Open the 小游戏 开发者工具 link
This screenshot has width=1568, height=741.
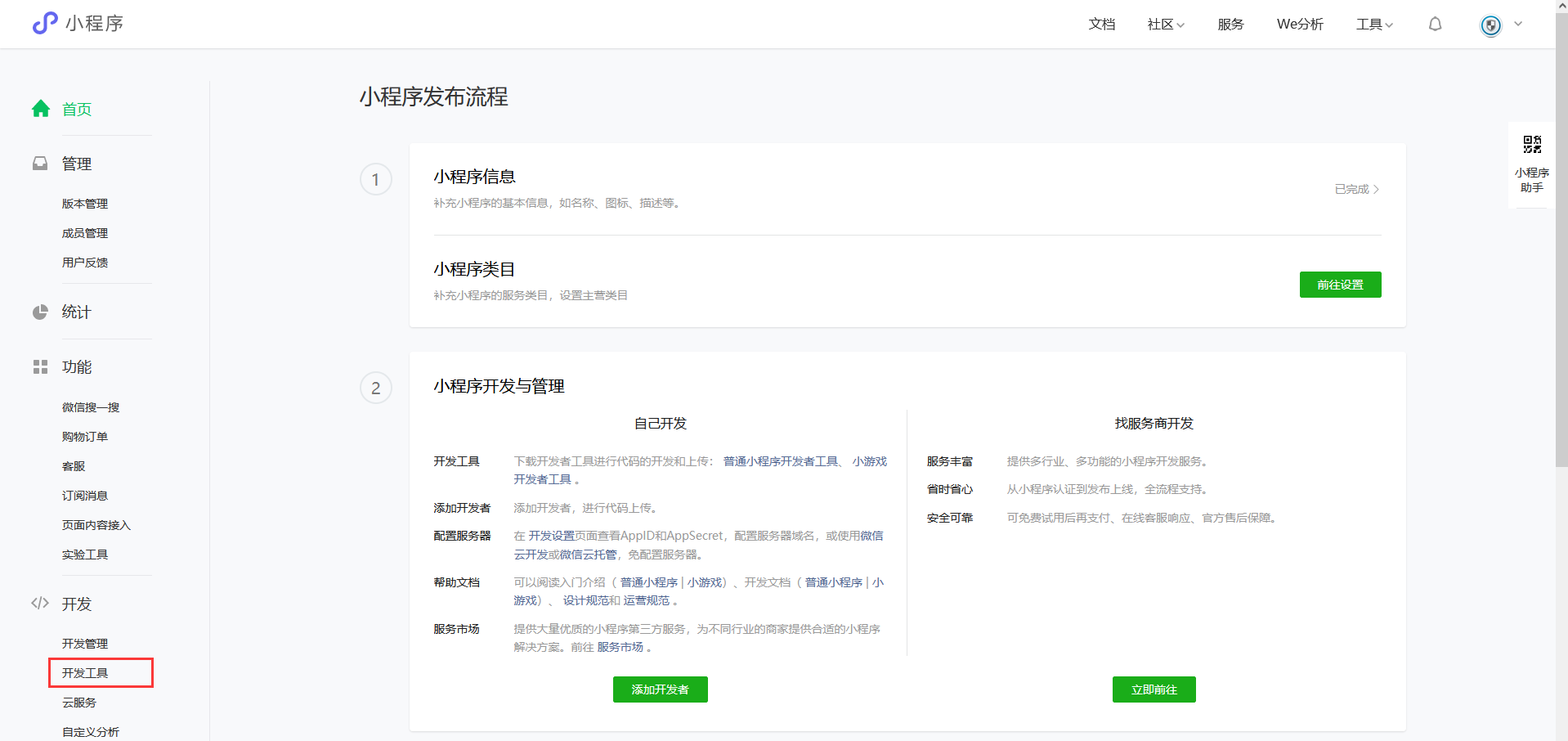pyautogui.click(x=869, y=461)
